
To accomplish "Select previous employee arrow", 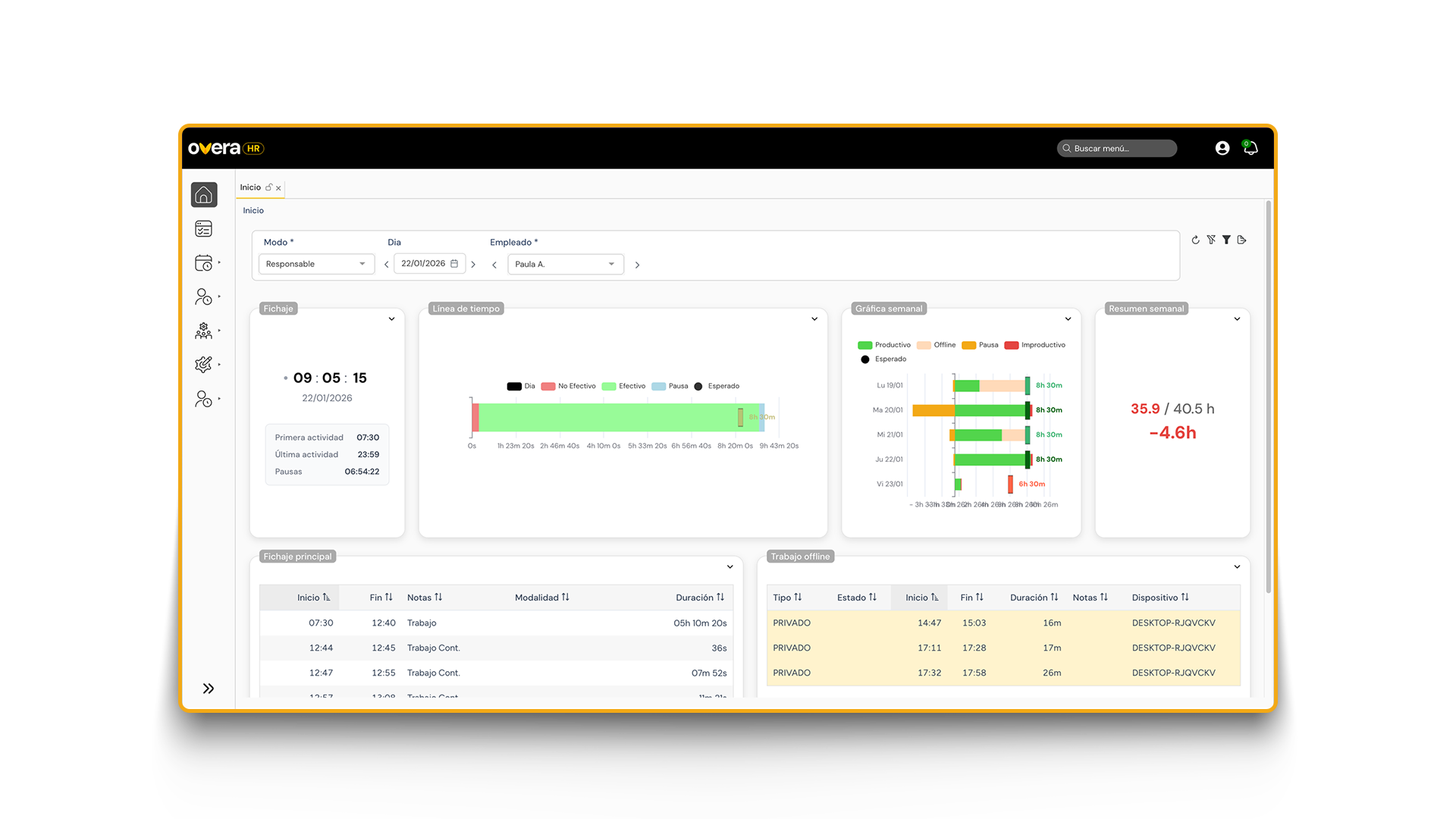I will pyautogui.click(x=494, y=265).
